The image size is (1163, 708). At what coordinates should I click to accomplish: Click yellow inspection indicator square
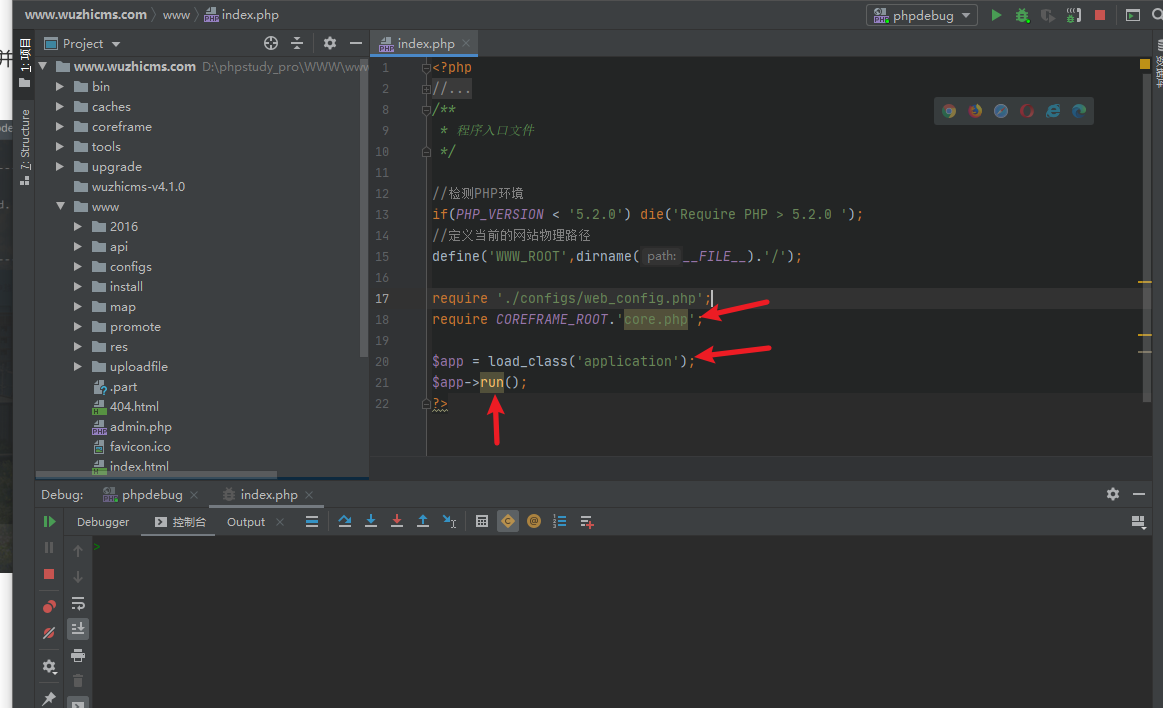(x=1145, y=64)
